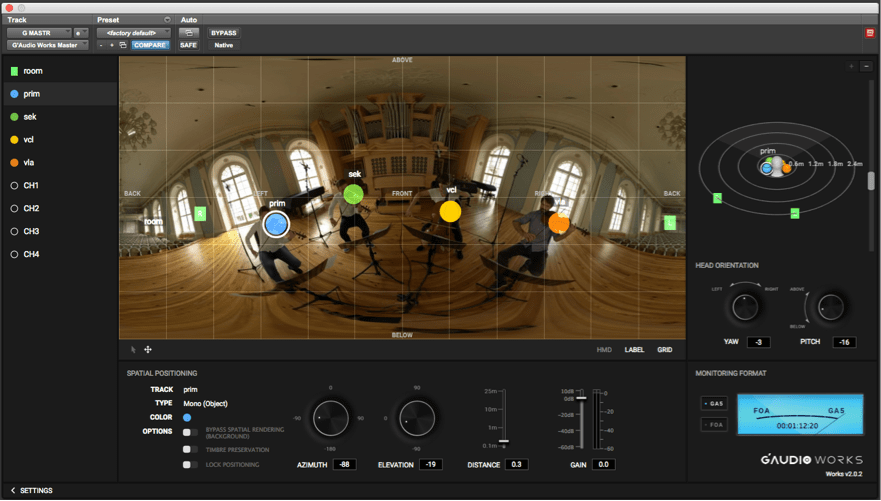Select the pointer tool icon below video

133,350
